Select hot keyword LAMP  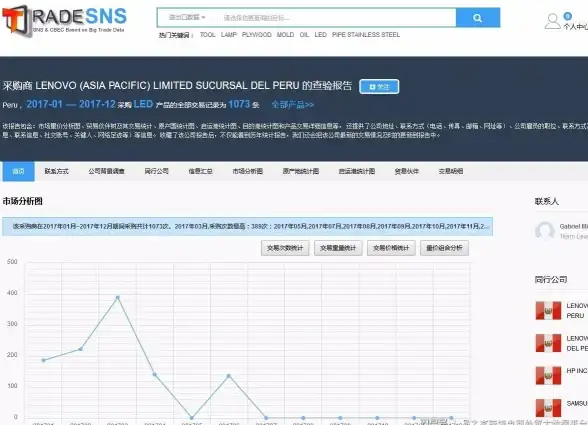(x=229, y=35)
